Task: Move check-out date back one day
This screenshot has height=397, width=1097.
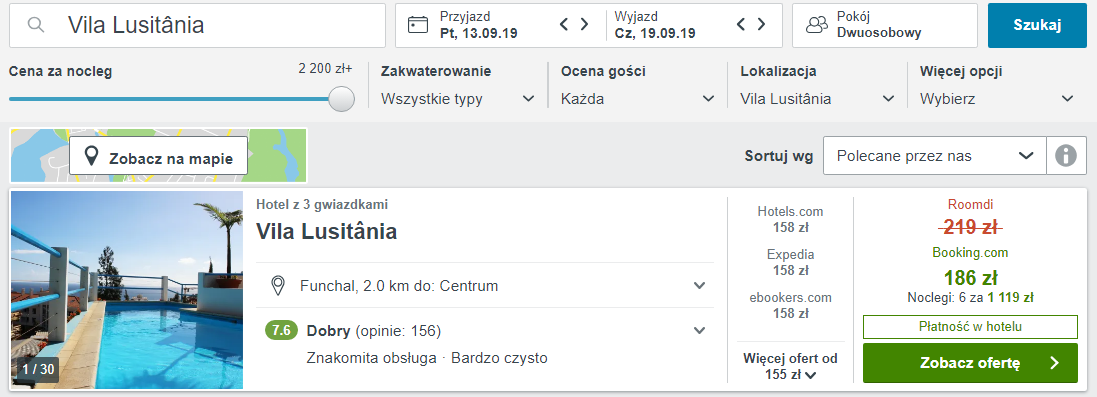Action: [742, 25]
